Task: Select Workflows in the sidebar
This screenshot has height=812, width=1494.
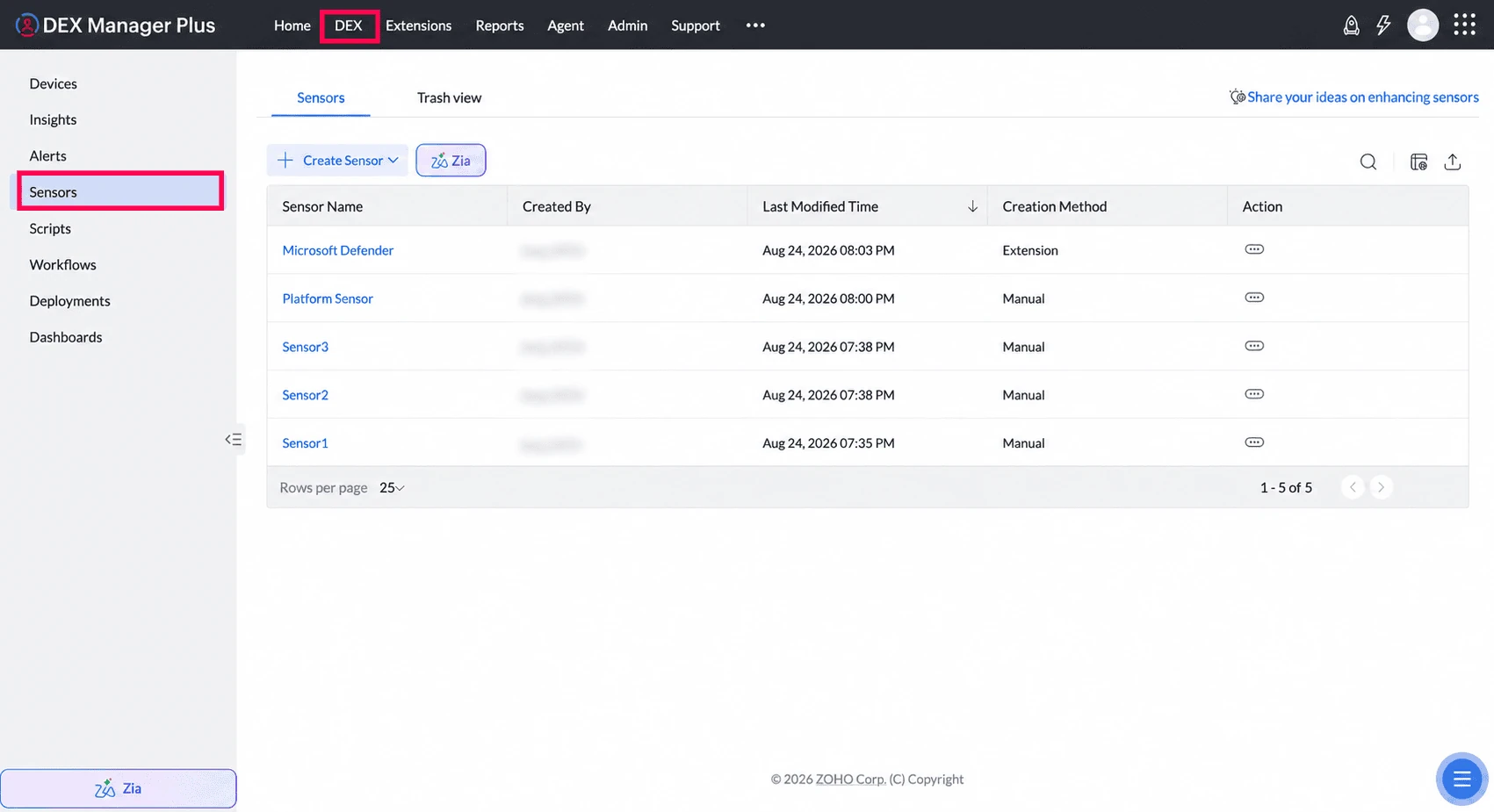Action: click(62, 264)
